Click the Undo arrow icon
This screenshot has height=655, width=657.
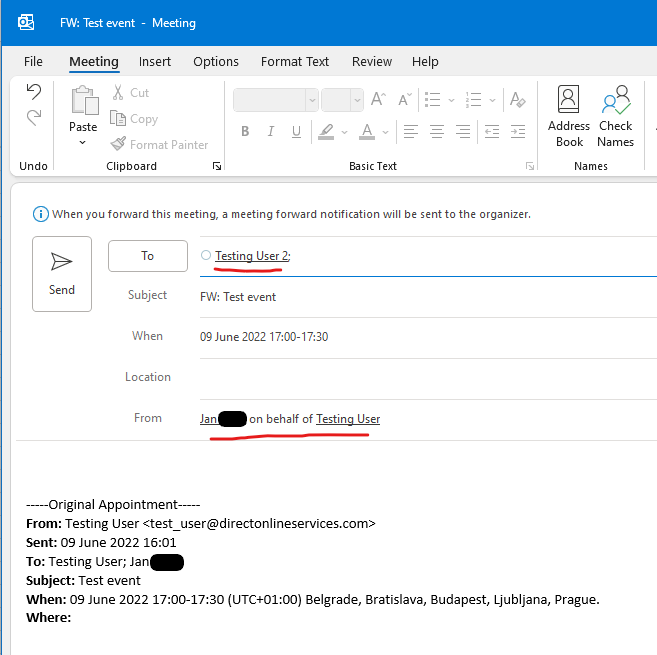(x=33, y=92)
